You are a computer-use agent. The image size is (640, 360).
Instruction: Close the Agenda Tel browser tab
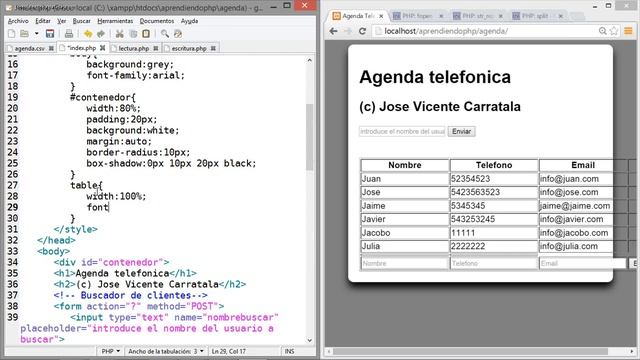pyautogui.click(x=381, y=16)
